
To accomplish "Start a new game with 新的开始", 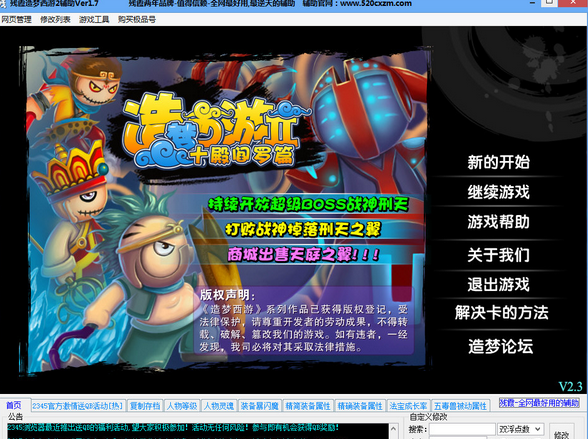I will click(498, 162).
